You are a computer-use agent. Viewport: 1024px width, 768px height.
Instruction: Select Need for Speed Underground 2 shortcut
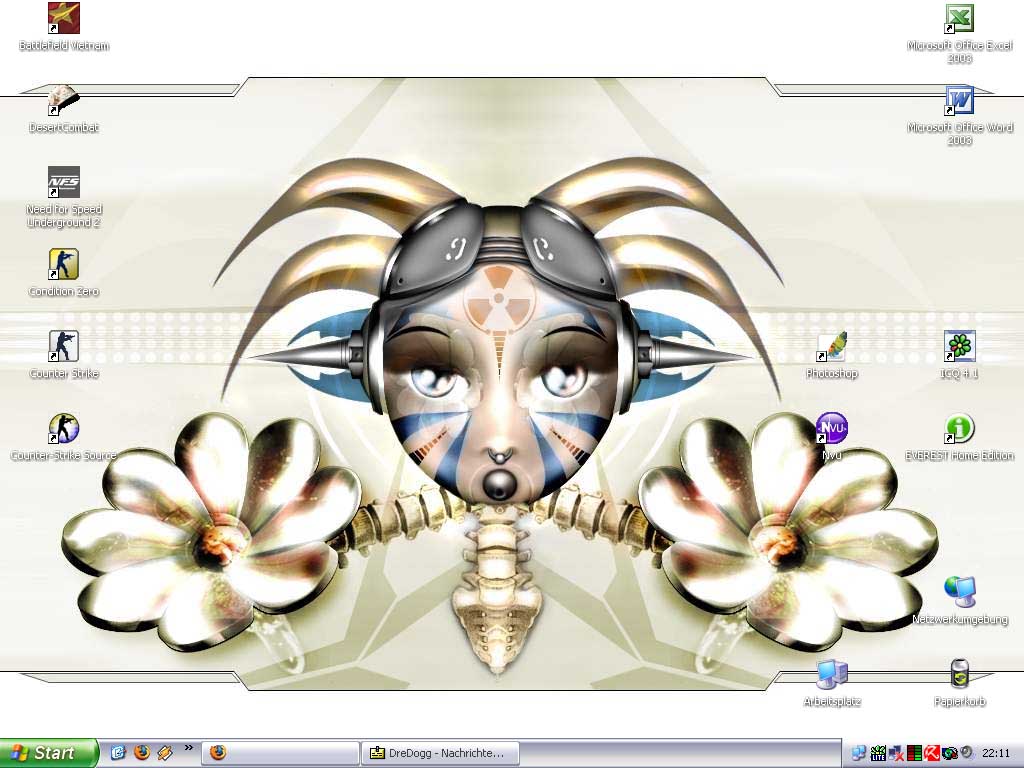[64, 196]
